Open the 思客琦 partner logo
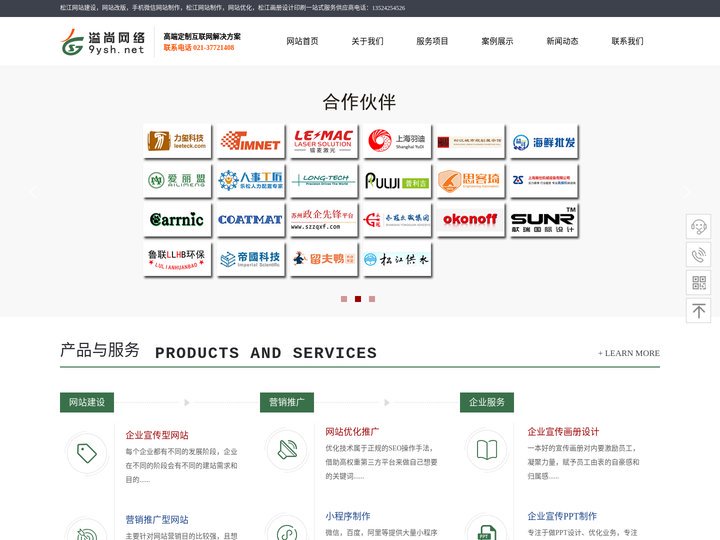The image size is (720, 540). [x=471, y=180]
